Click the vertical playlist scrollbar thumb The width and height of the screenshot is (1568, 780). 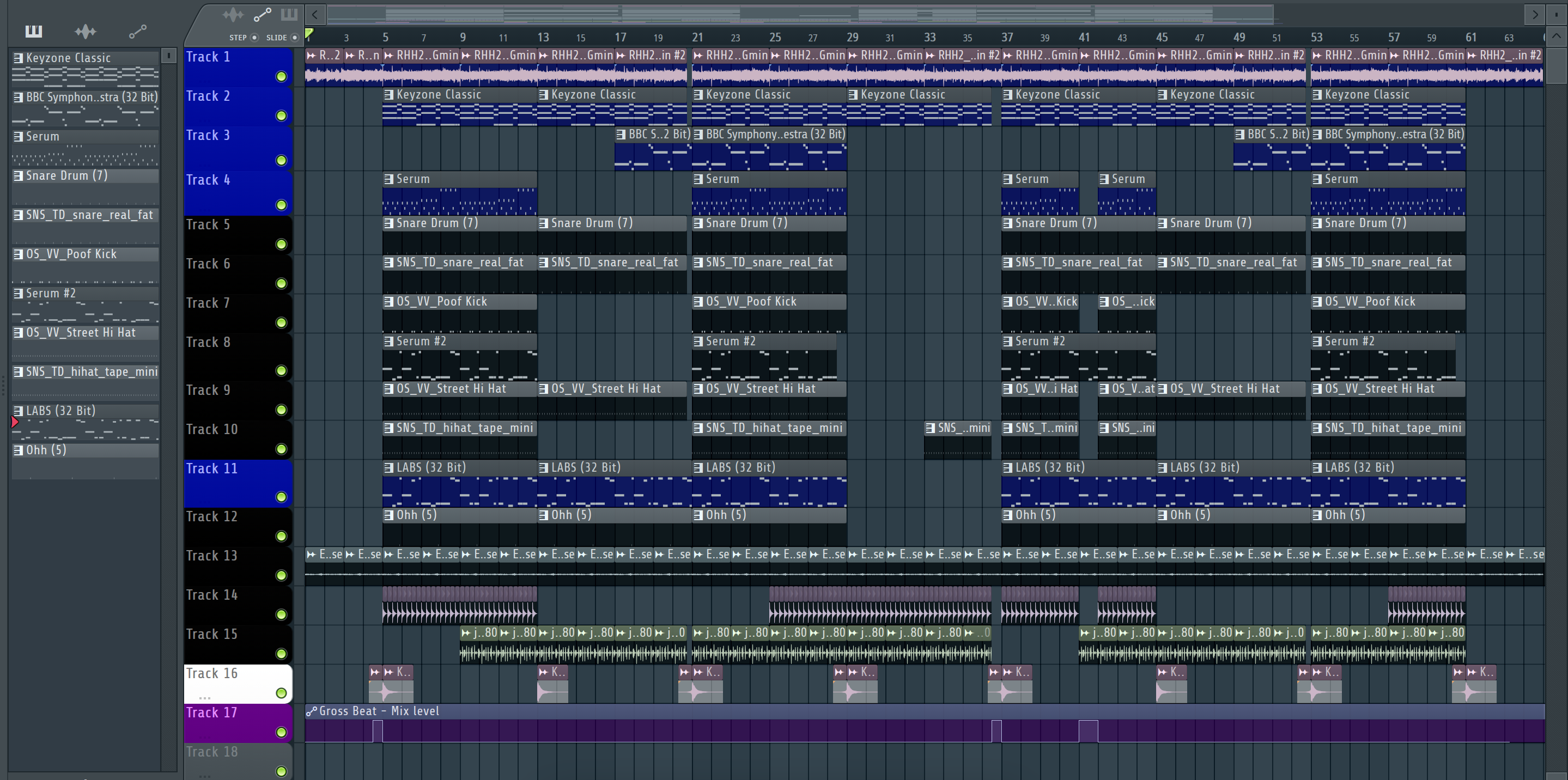click(x=1557, y=66)
